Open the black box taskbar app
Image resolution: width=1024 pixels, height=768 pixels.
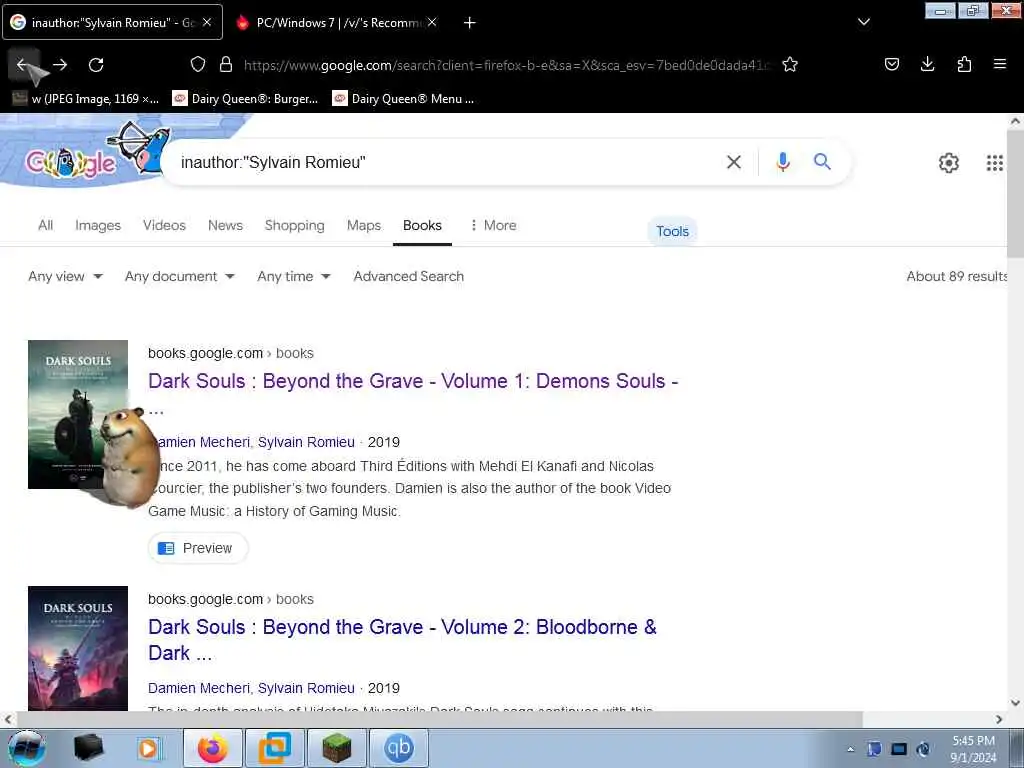[x=88, y=747]
